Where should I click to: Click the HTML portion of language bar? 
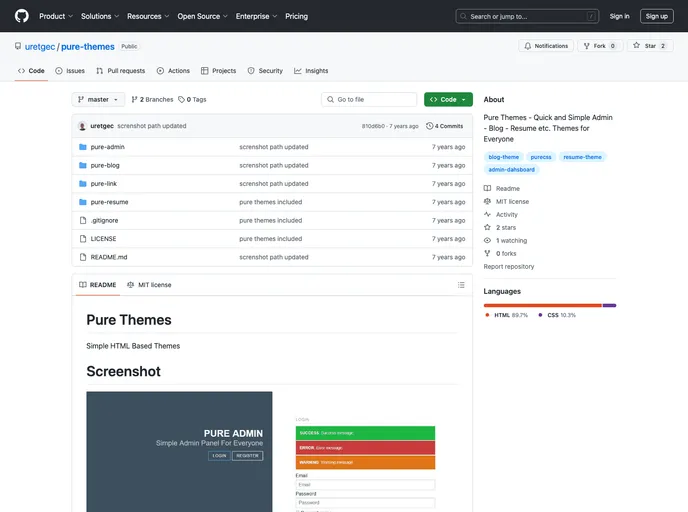coord(543,305)
